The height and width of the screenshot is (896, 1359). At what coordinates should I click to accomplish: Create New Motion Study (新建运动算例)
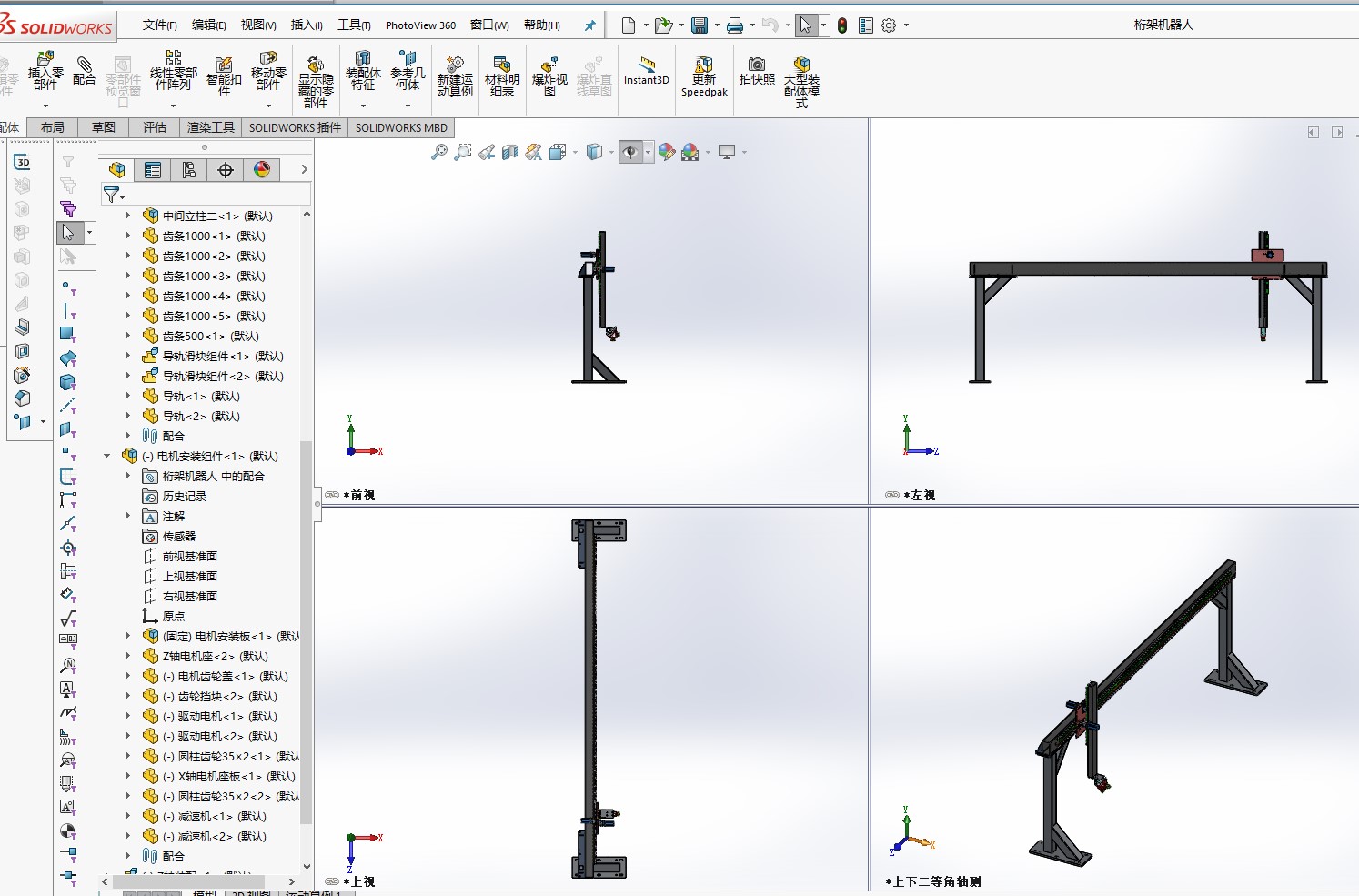[455, 76]
